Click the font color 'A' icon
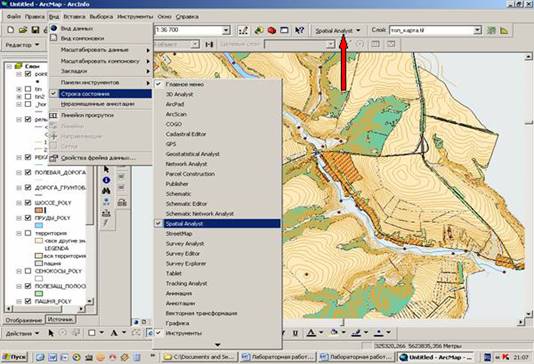The width and height of the screenshot is (534, 364). point(311,333)
